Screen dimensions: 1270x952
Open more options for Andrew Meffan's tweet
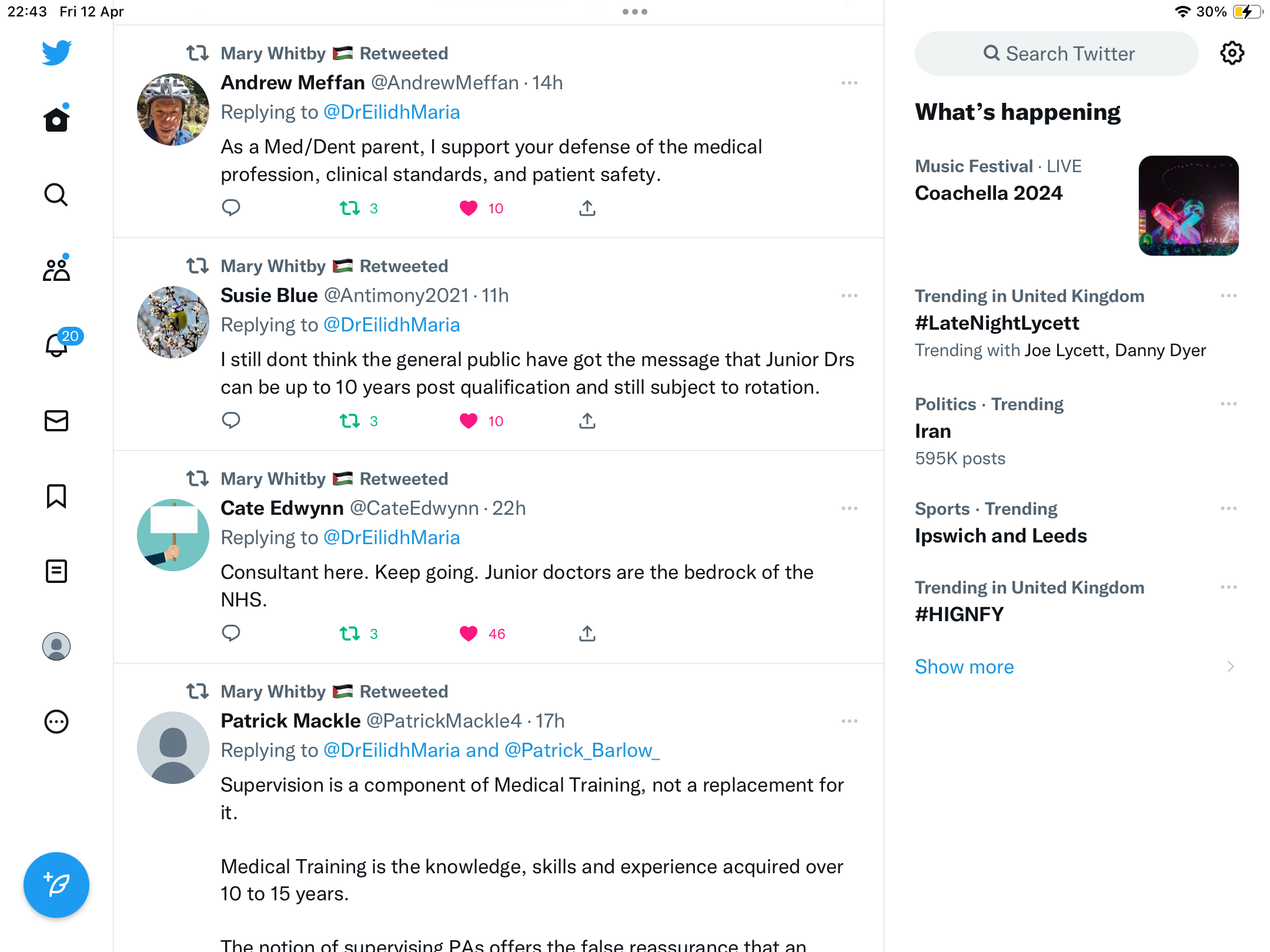[x=850, y=83]
